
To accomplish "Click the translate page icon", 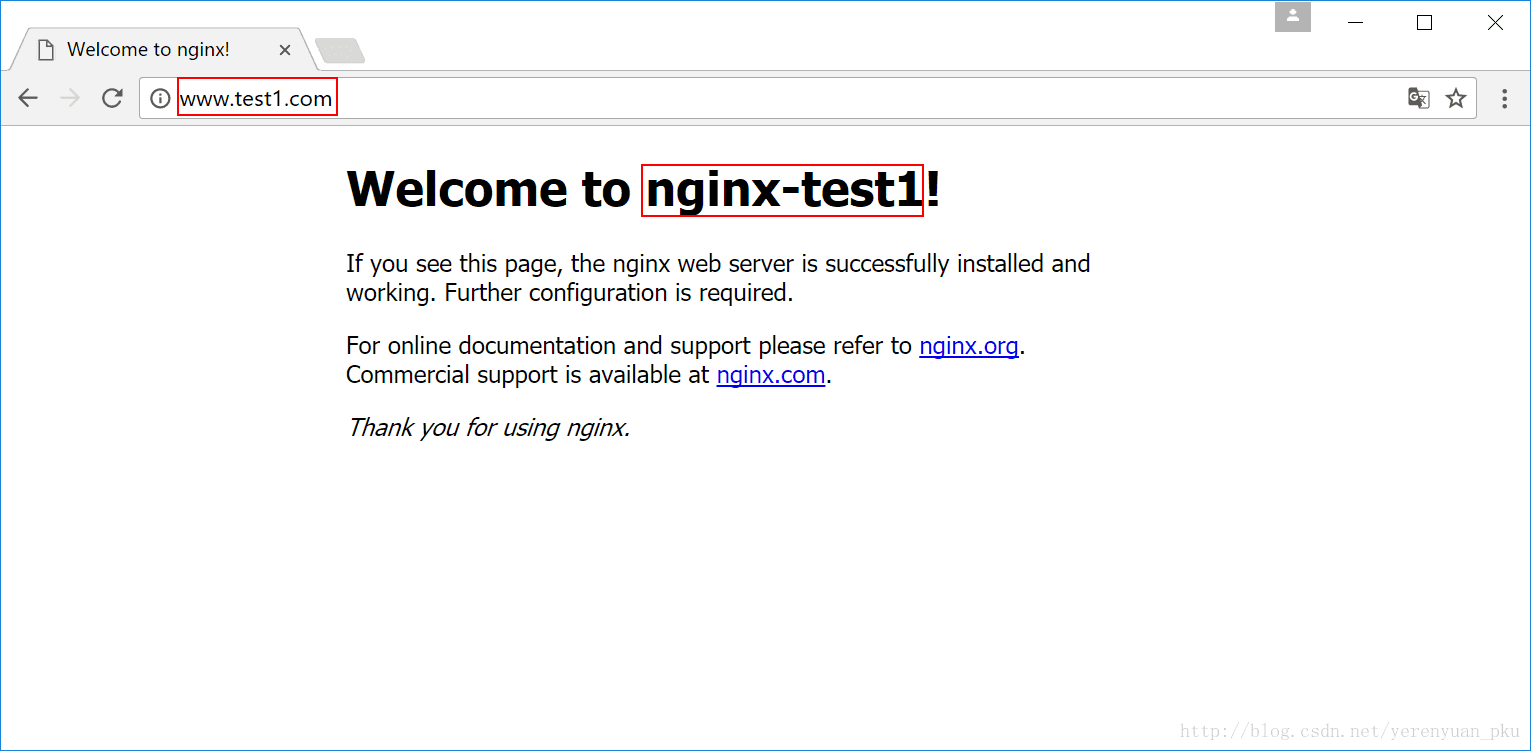I will point(1418,98).
